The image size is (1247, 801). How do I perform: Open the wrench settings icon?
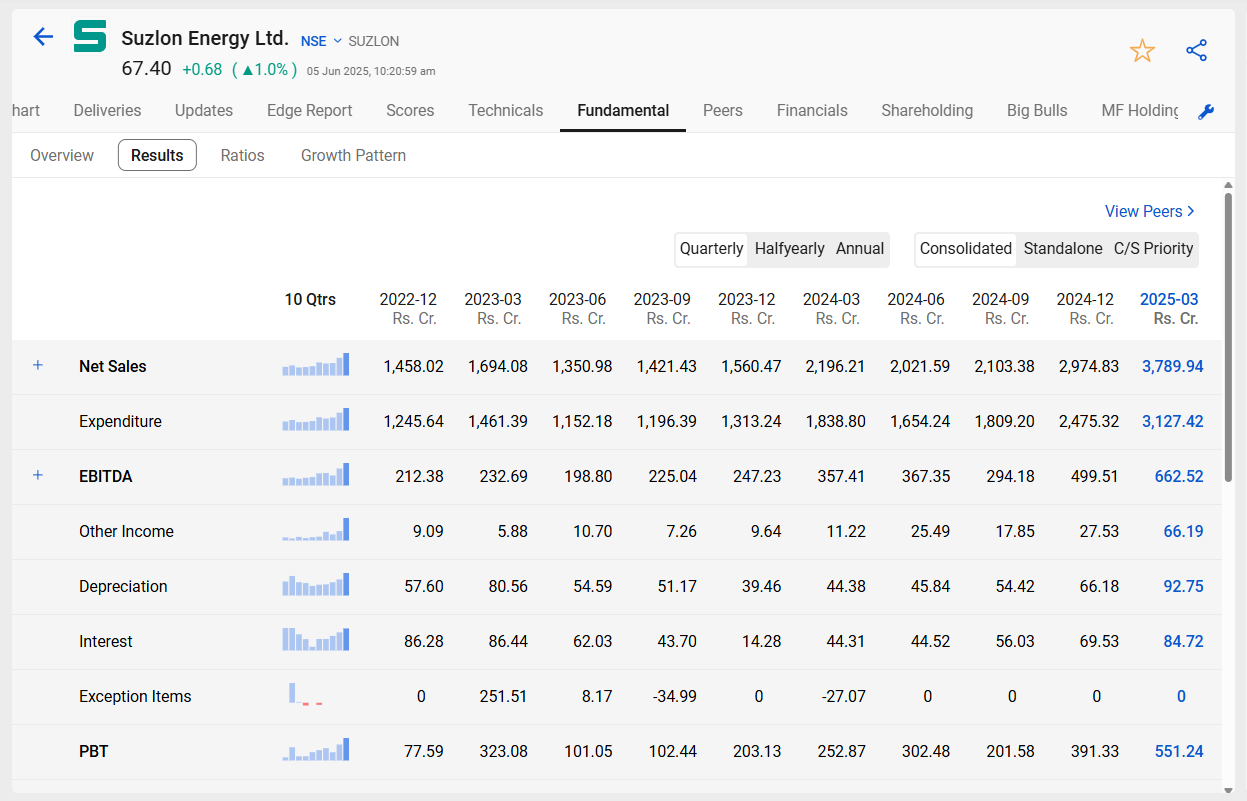tap(1206, 112)
